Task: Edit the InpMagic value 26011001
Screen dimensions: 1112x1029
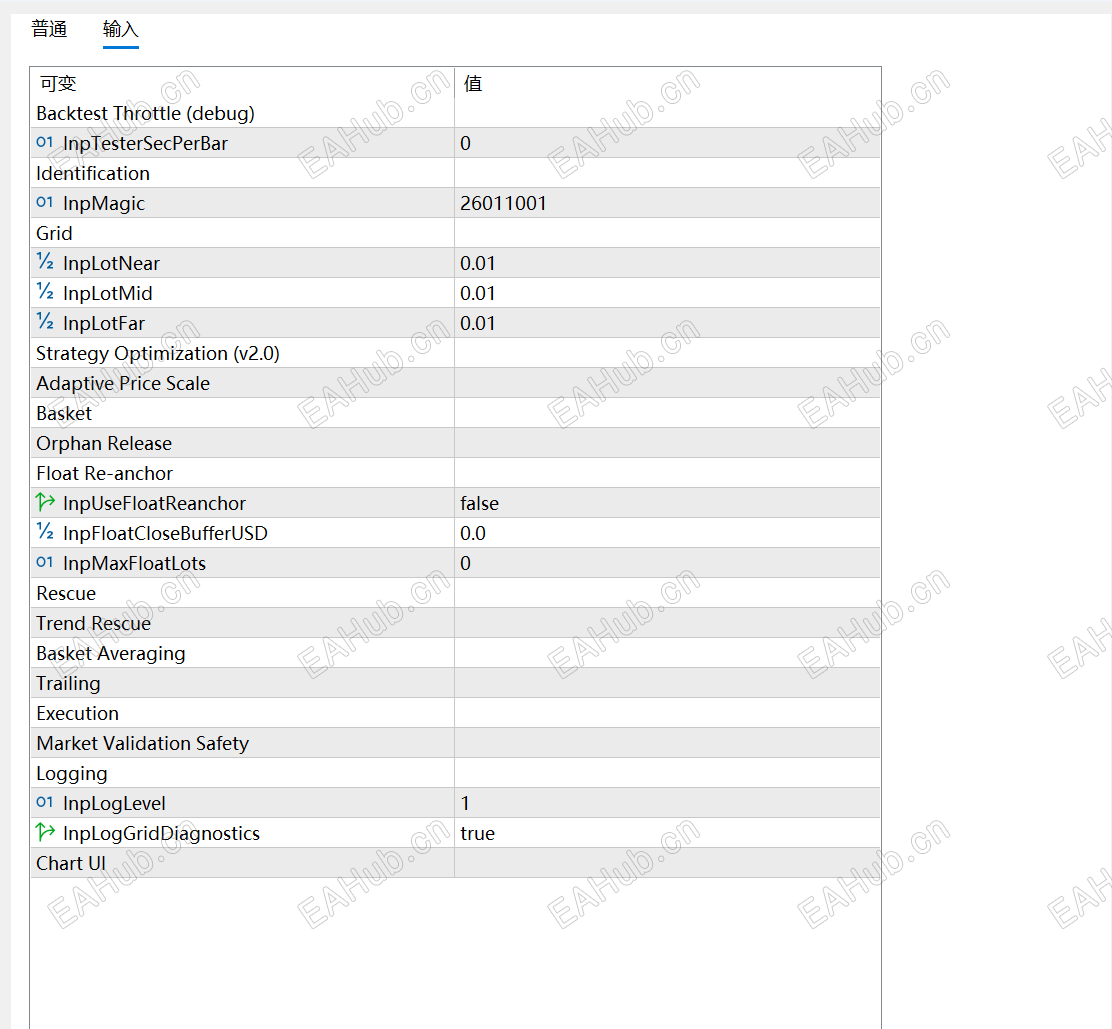Action: click(667, 203)
